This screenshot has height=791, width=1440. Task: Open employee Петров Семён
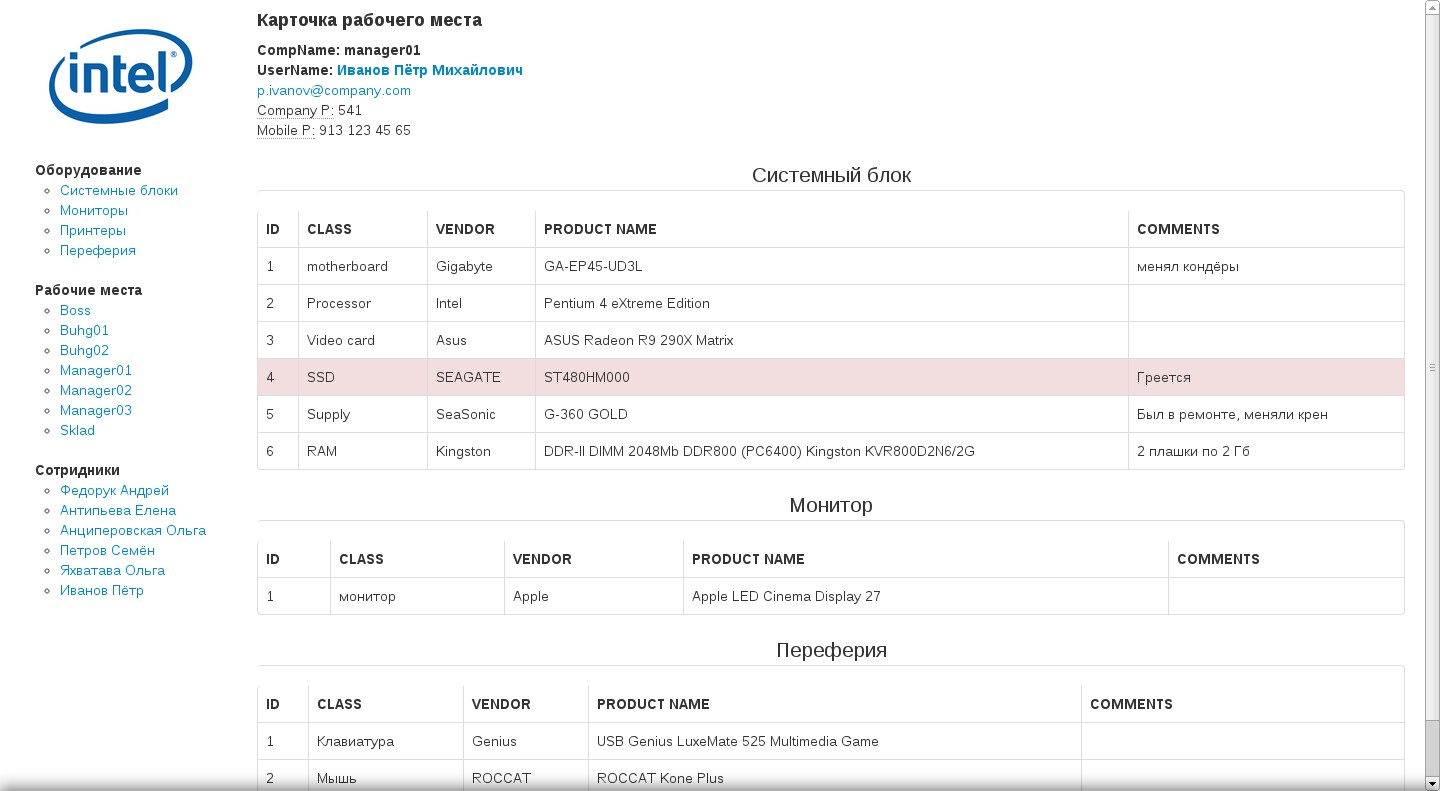[x=107, y=550]
